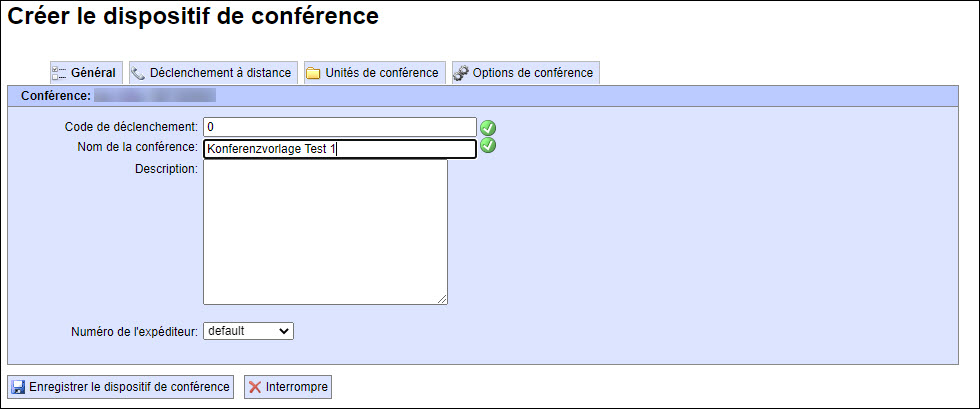This screenshot has height=409, width=980.
Task: Go to the Unités de conférence tab
Action: tap(374, 73)
